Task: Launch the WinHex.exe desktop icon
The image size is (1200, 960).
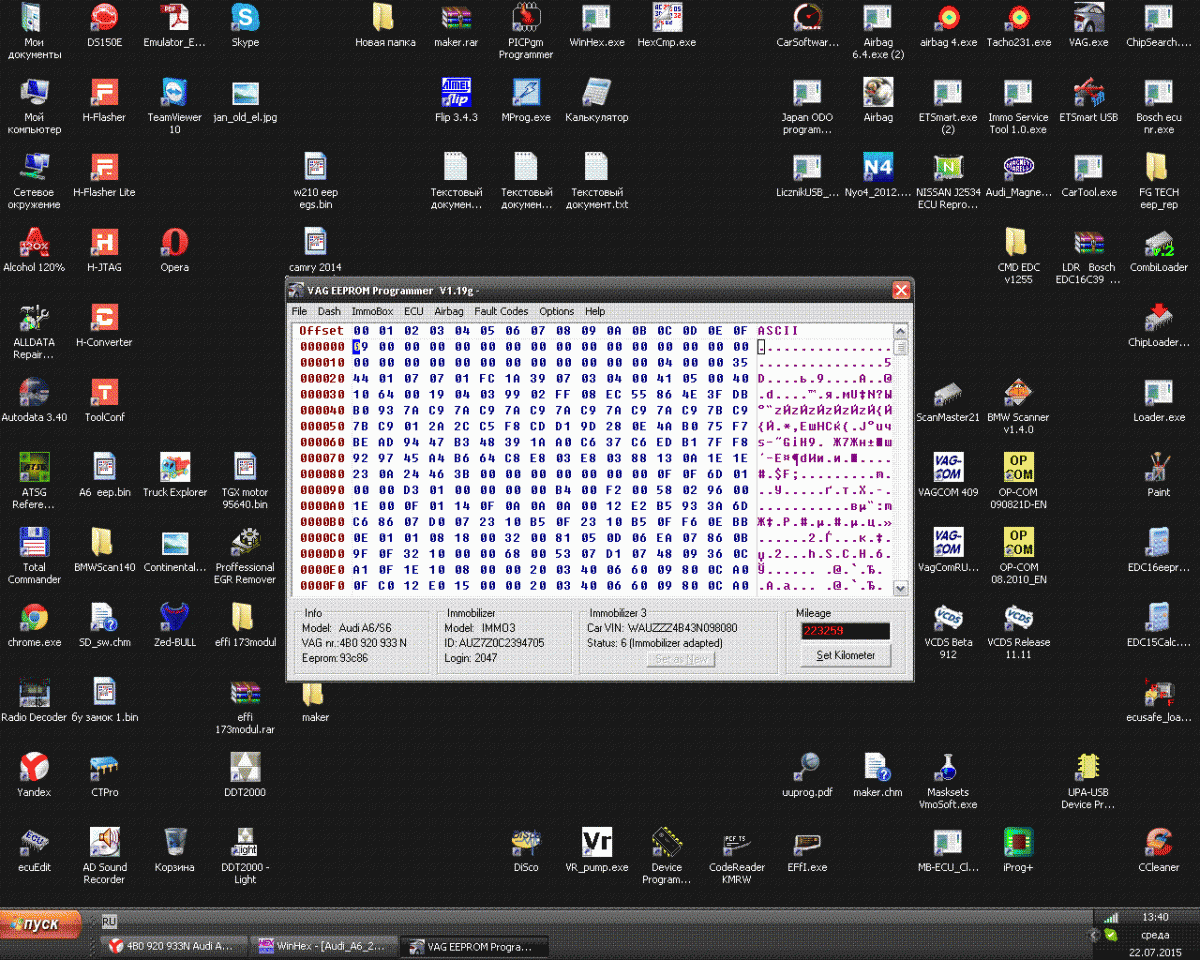Action: [597, 18]
